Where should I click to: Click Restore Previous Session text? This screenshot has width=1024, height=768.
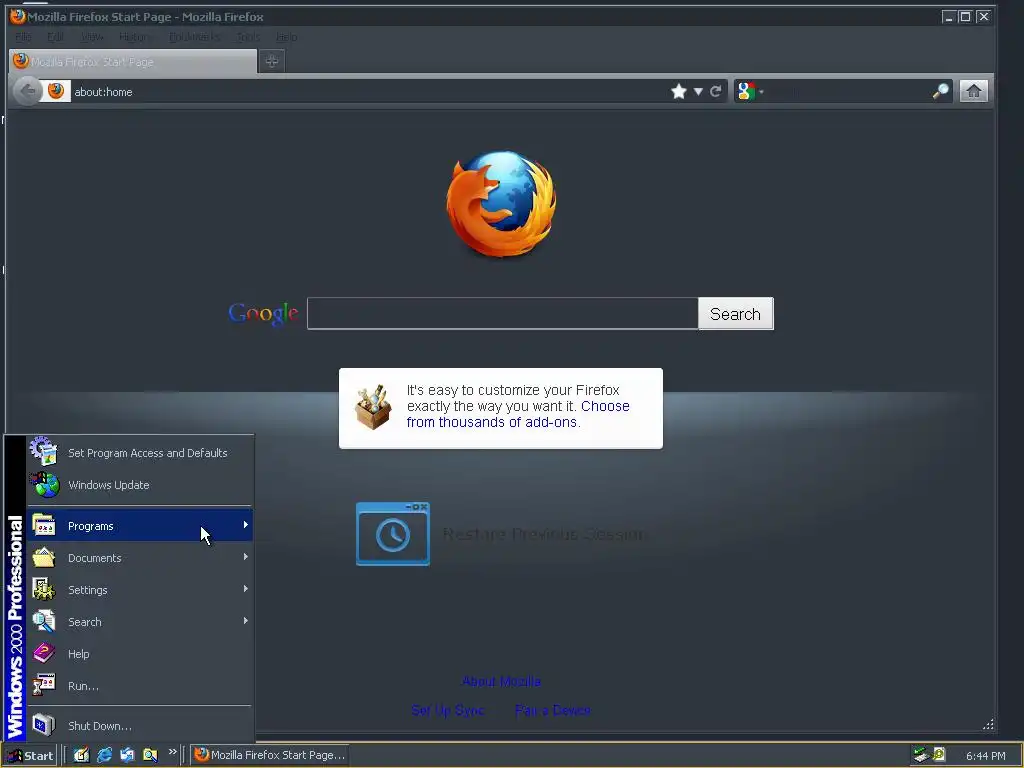click(545, 534)
